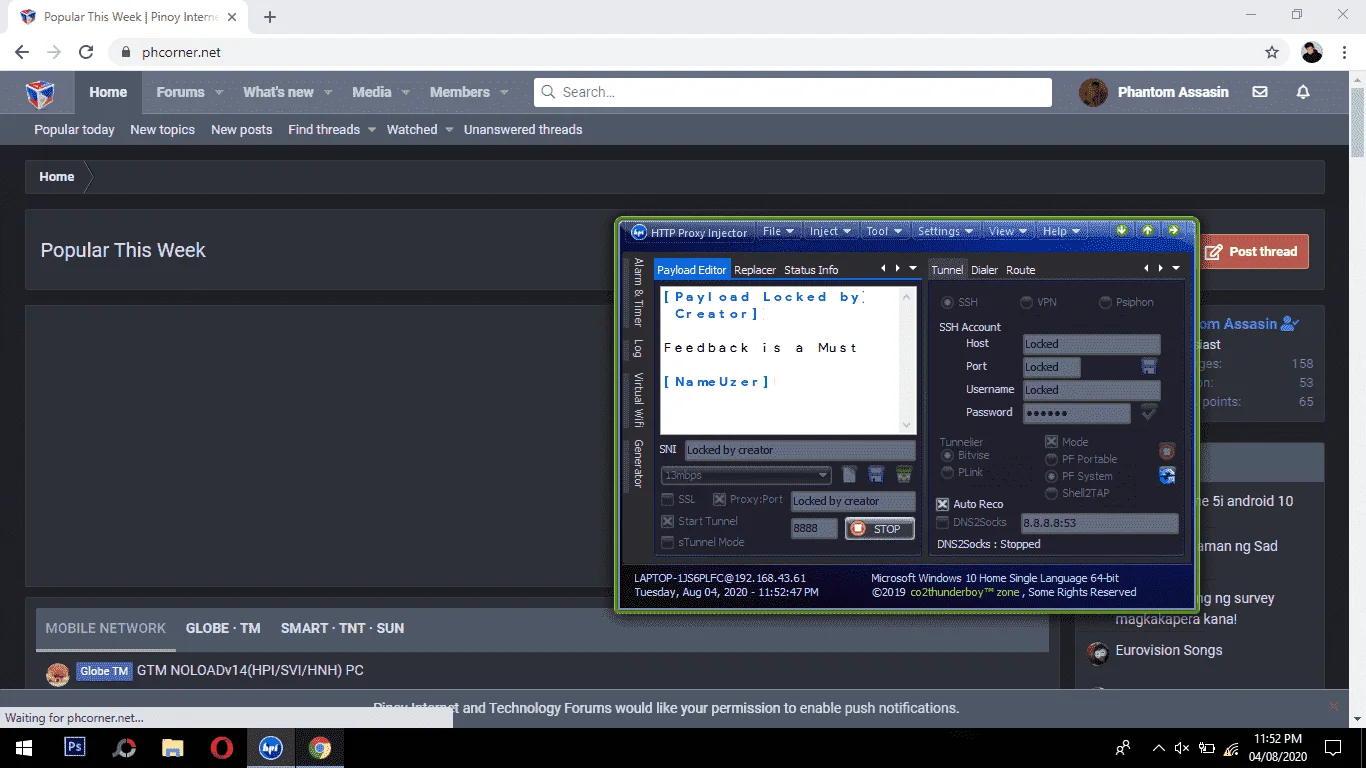Click the green trash icon below the SNI field
This screenshot has height=768, width=1366.
(x=904, y=475)
